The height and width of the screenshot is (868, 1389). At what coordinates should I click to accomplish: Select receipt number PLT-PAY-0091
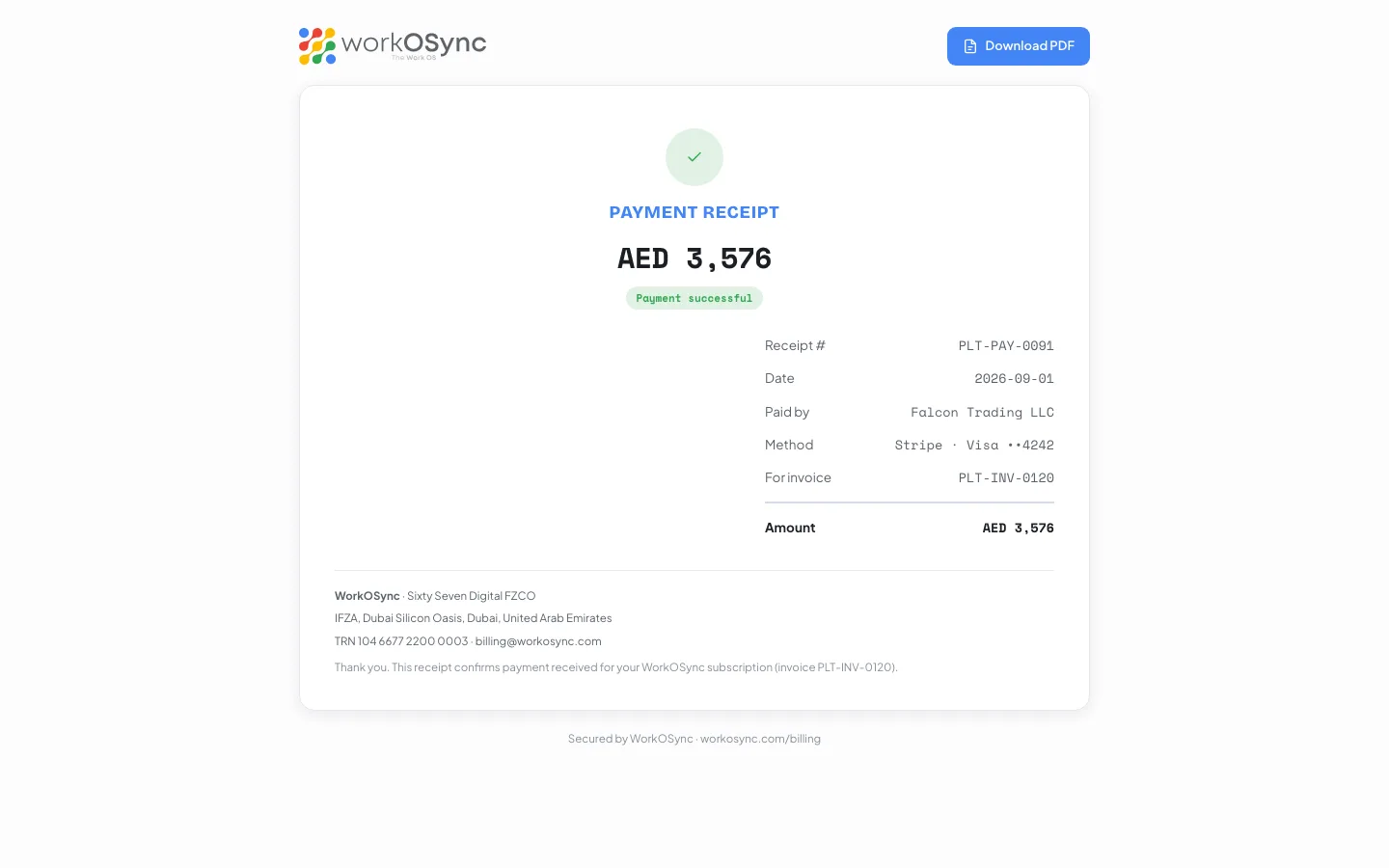(1006, 346)
